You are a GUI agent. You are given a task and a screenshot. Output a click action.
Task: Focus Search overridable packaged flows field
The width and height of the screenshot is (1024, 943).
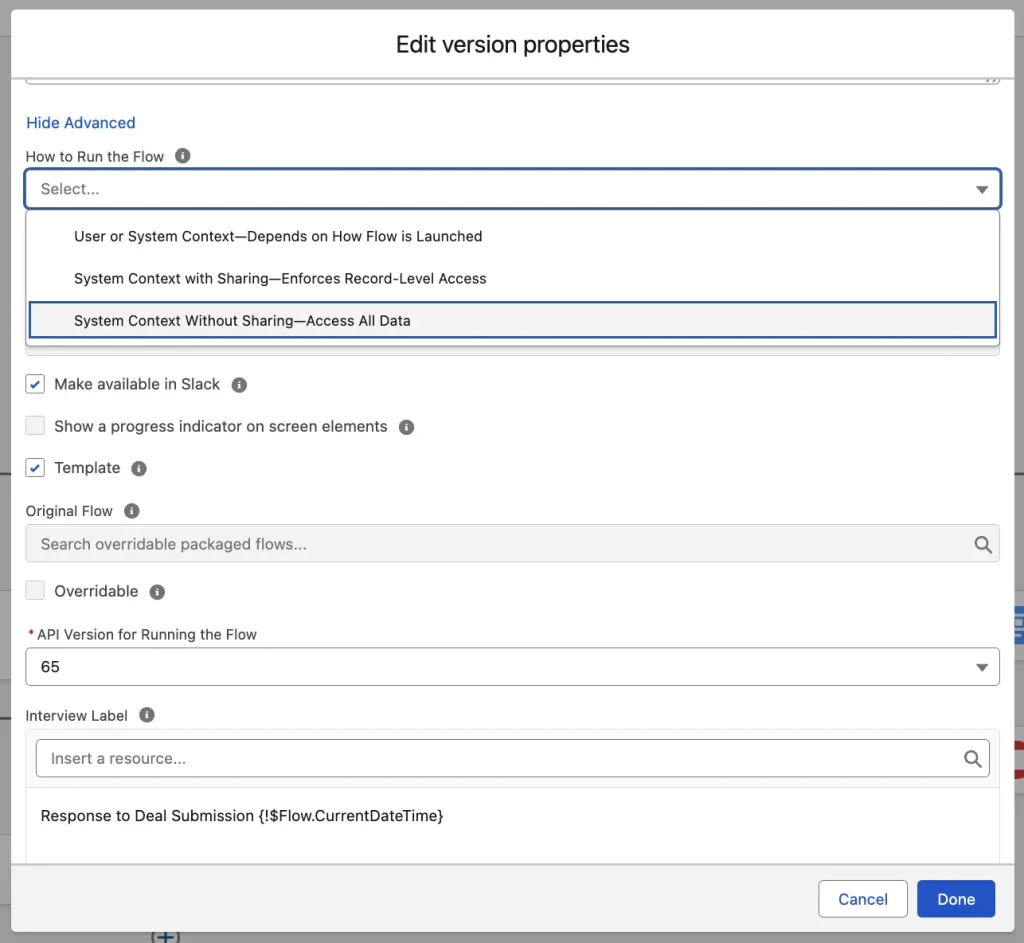tap(513, 543)
